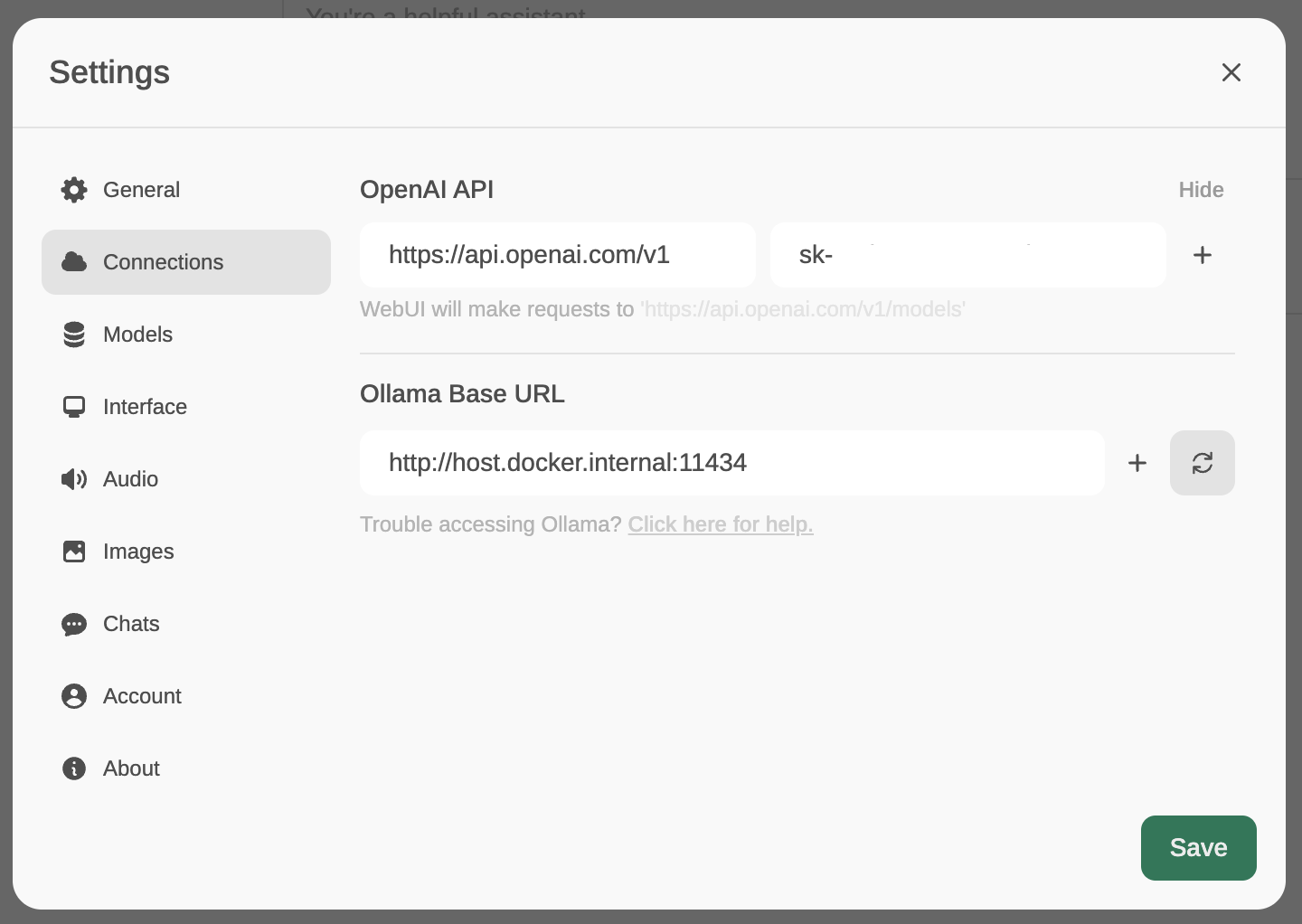Click the OpenAI API base URL field
This screenshot has height=924, width=1302.
click(x=557, y=255)
